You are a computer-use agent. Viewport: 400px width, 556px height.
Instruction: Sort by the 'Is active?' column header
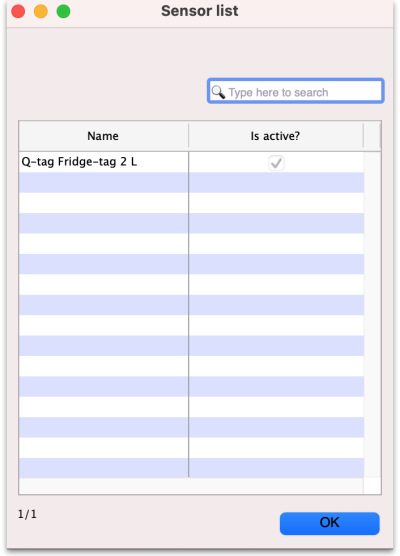click(276, 136)
